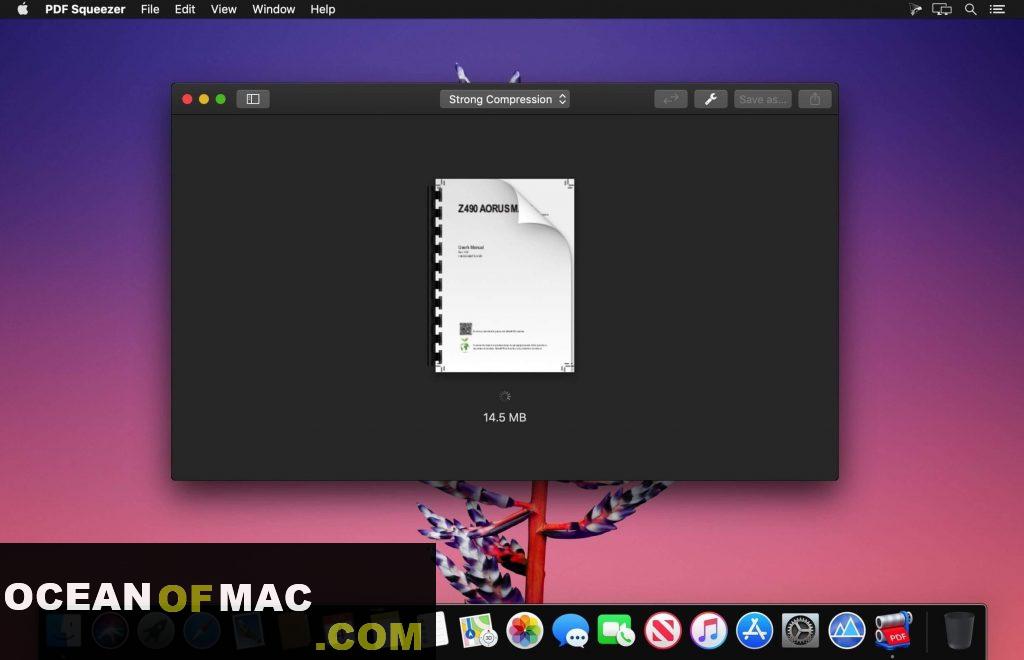Open the View menu
1024x660 pixels.
(x=223, y=9)
